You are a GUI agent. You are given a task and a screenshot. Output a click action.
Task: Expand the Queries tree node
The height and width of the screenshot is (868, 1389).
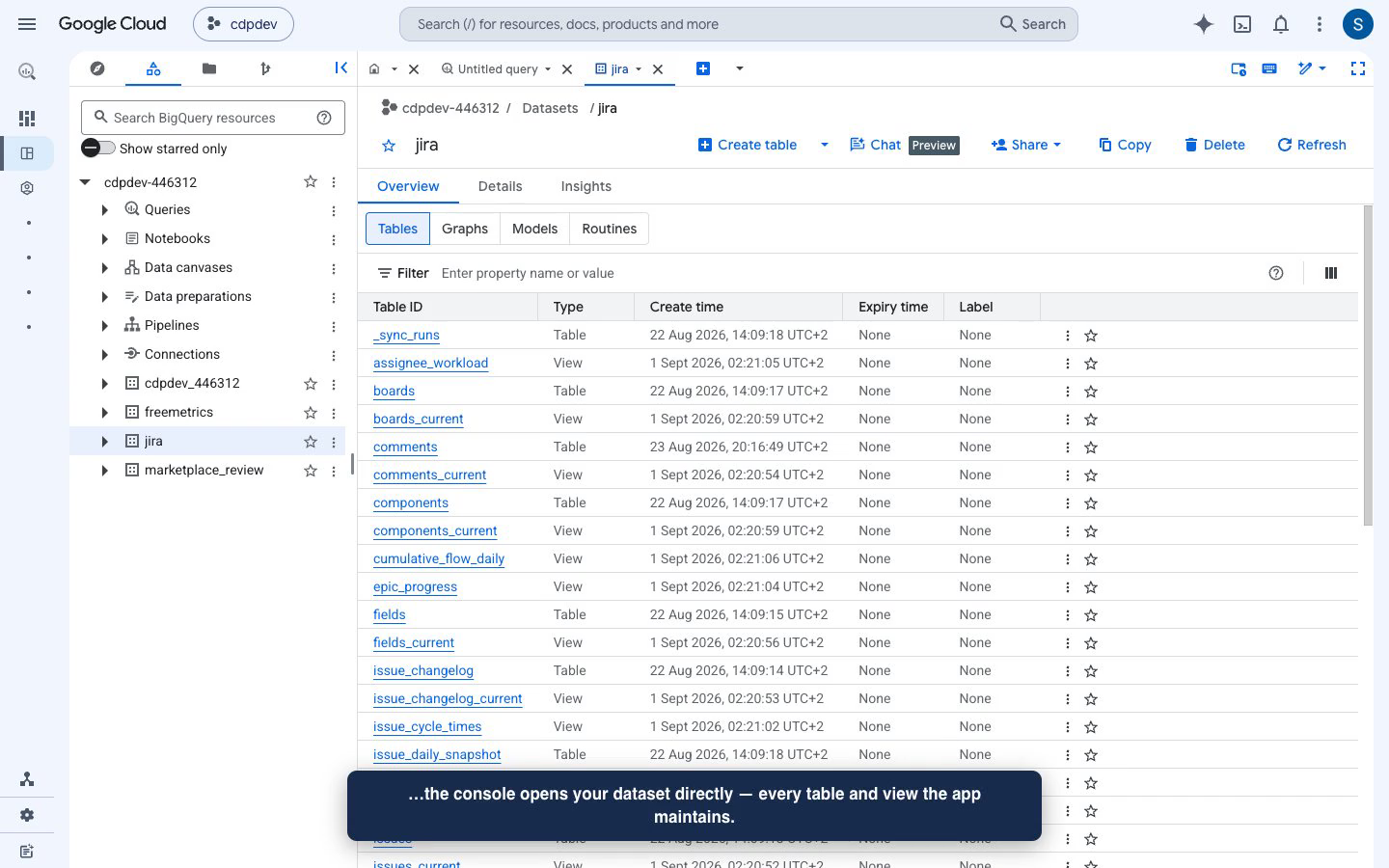[104, 210]
